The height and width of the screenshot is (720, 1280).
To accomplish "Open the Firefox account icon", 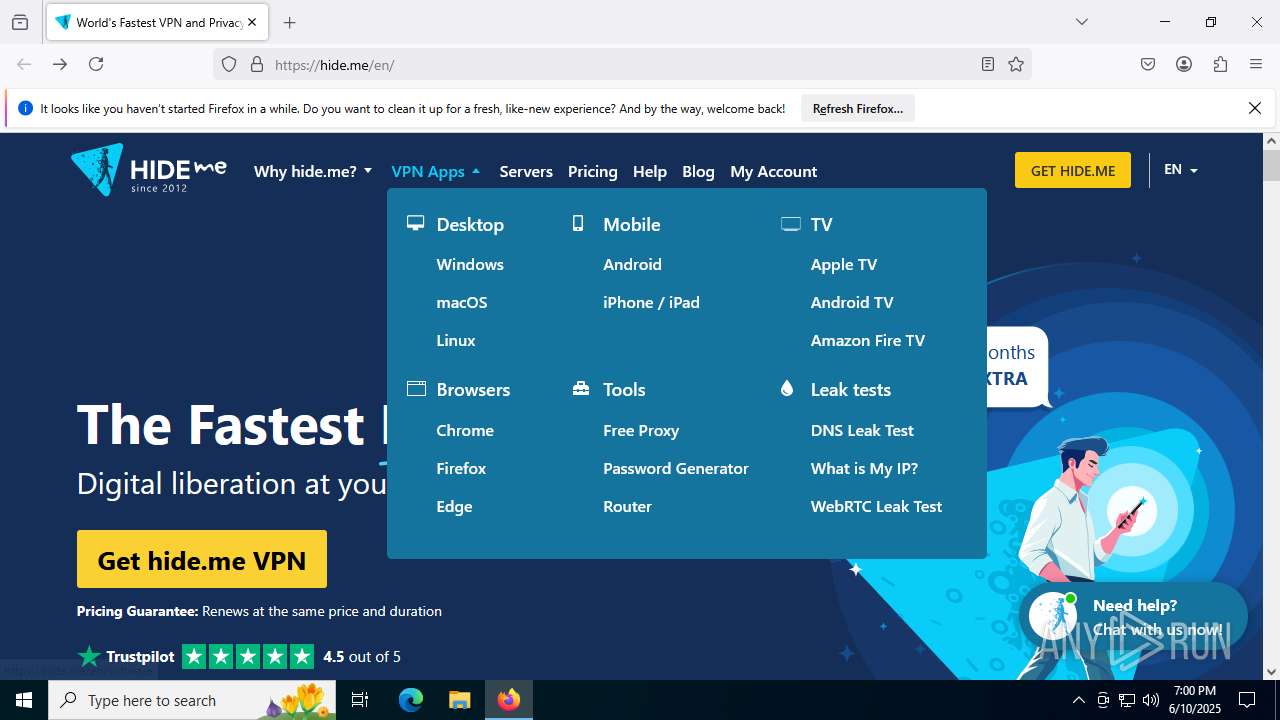I will [1184, 64].
